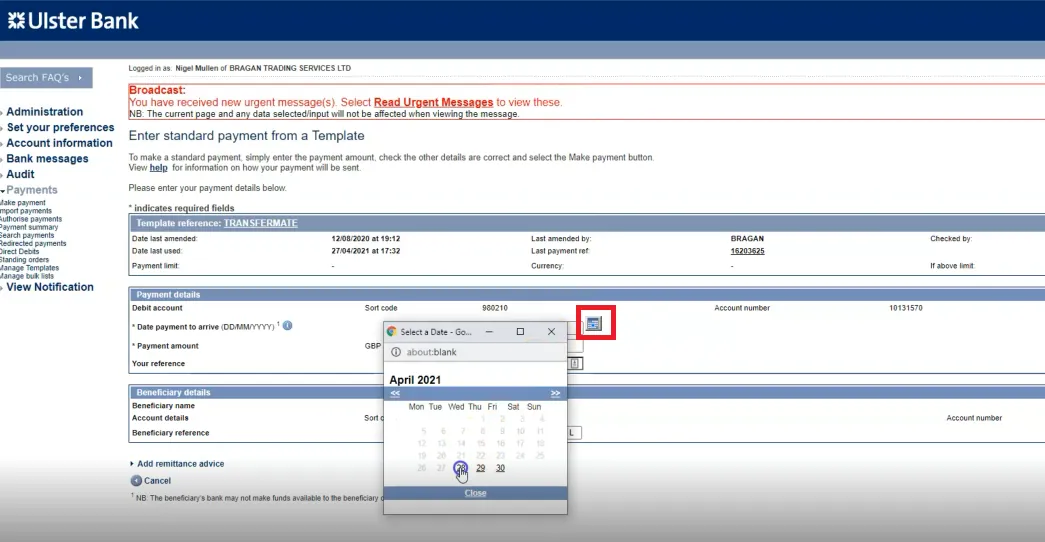Select 29 in the April 2021 calendar
This screenshot has height=542, width=1045.
(481, 468)
